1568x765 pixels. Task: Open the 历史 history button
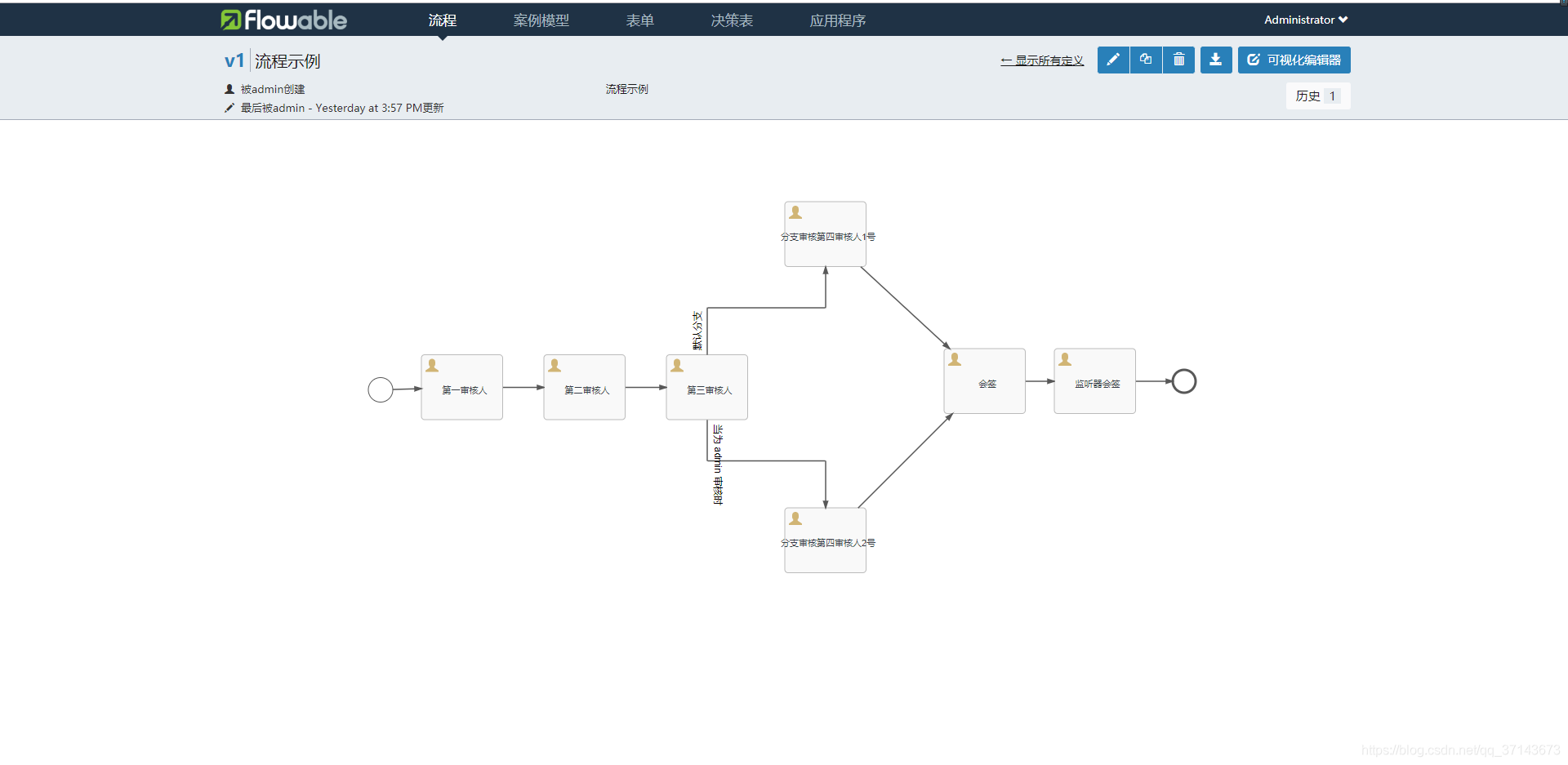[x=1318, y=96]
